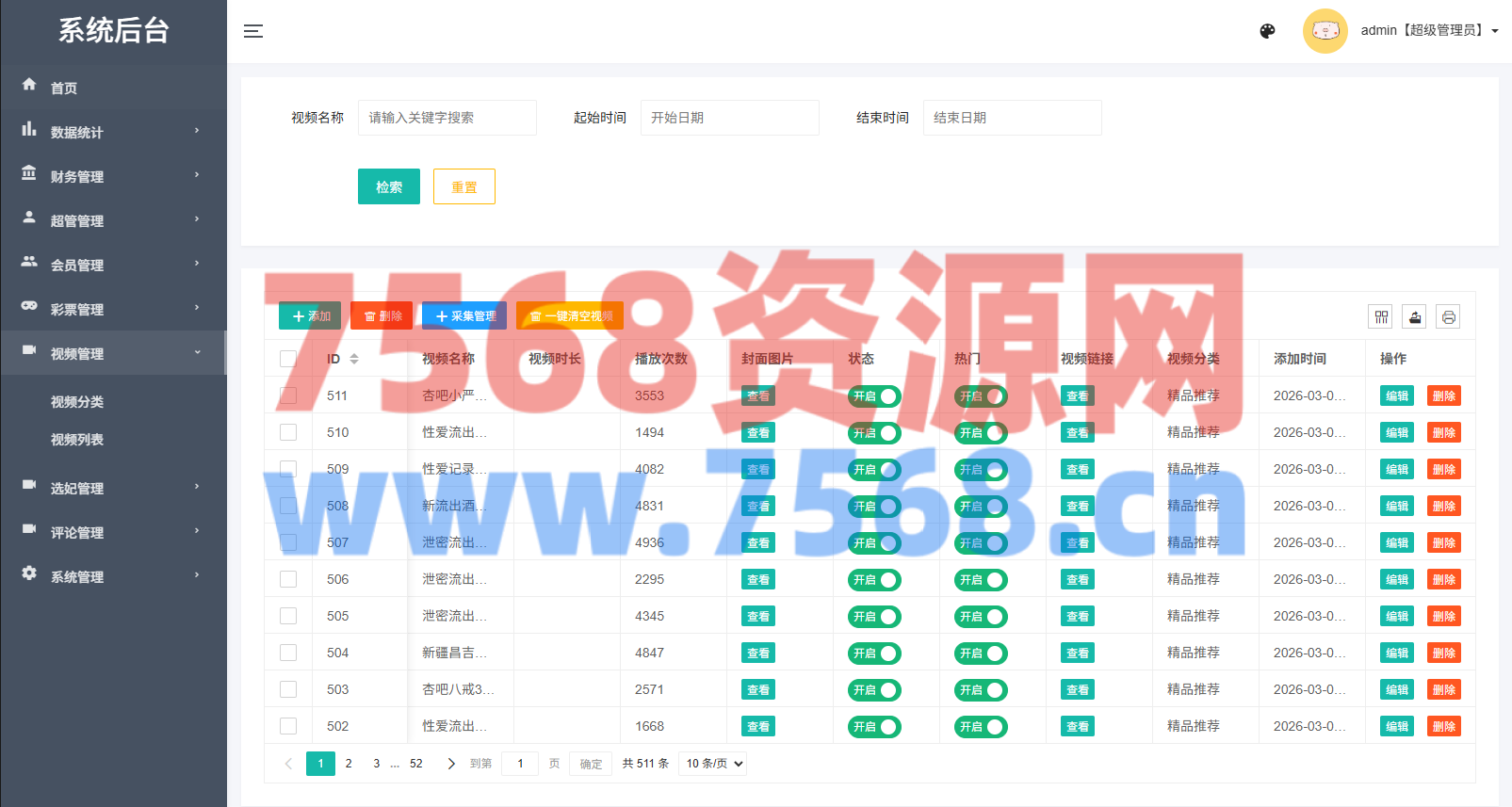Open the 10 条/页 page size dropdown
The height and width of the screenshot is (807, 1512).
713,764
